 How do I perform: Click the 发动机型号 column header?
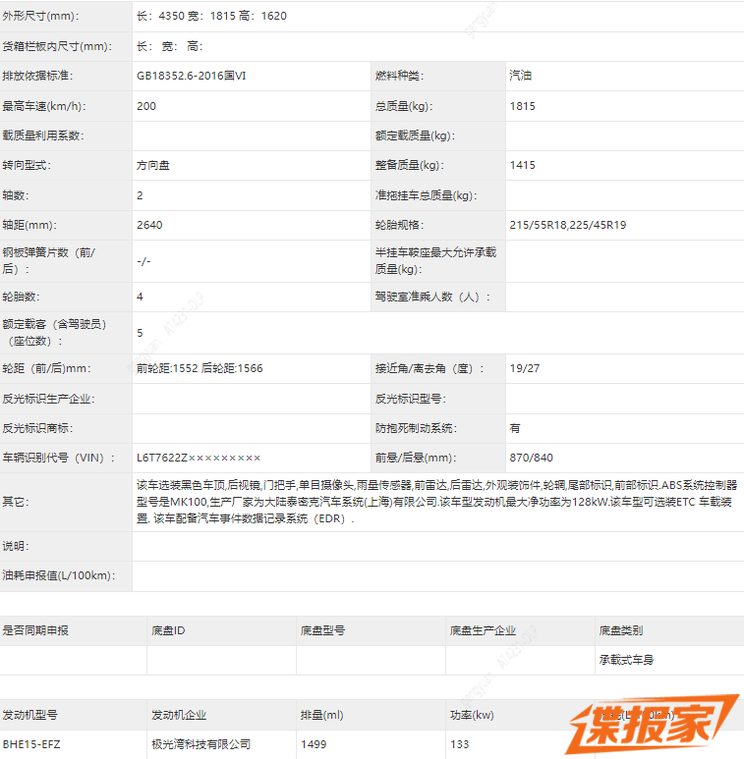tap(30, 715)
